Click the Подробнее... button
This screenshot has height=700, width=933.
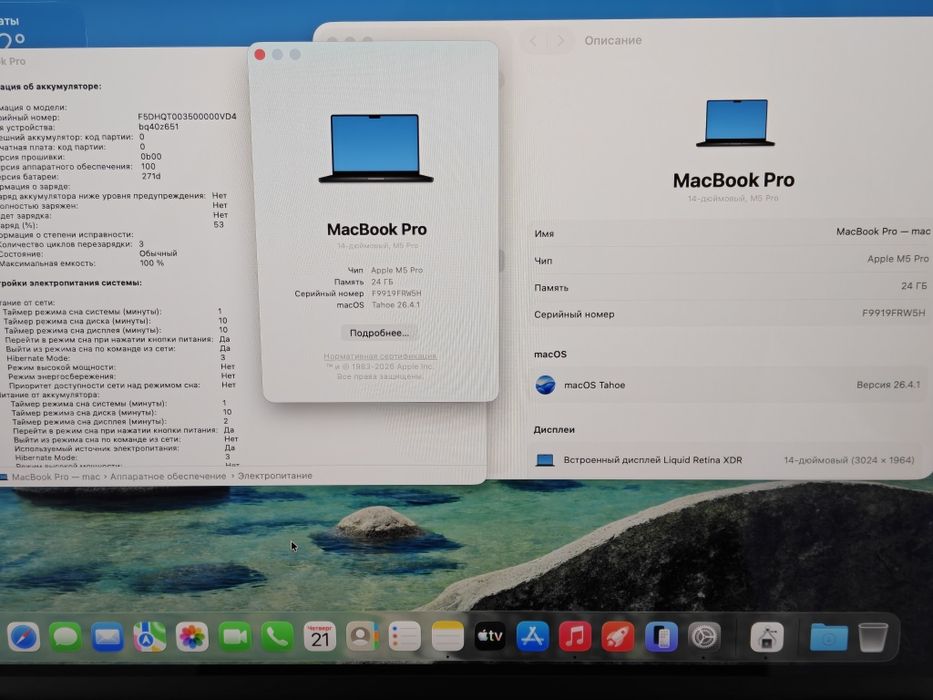coord(379,333)
